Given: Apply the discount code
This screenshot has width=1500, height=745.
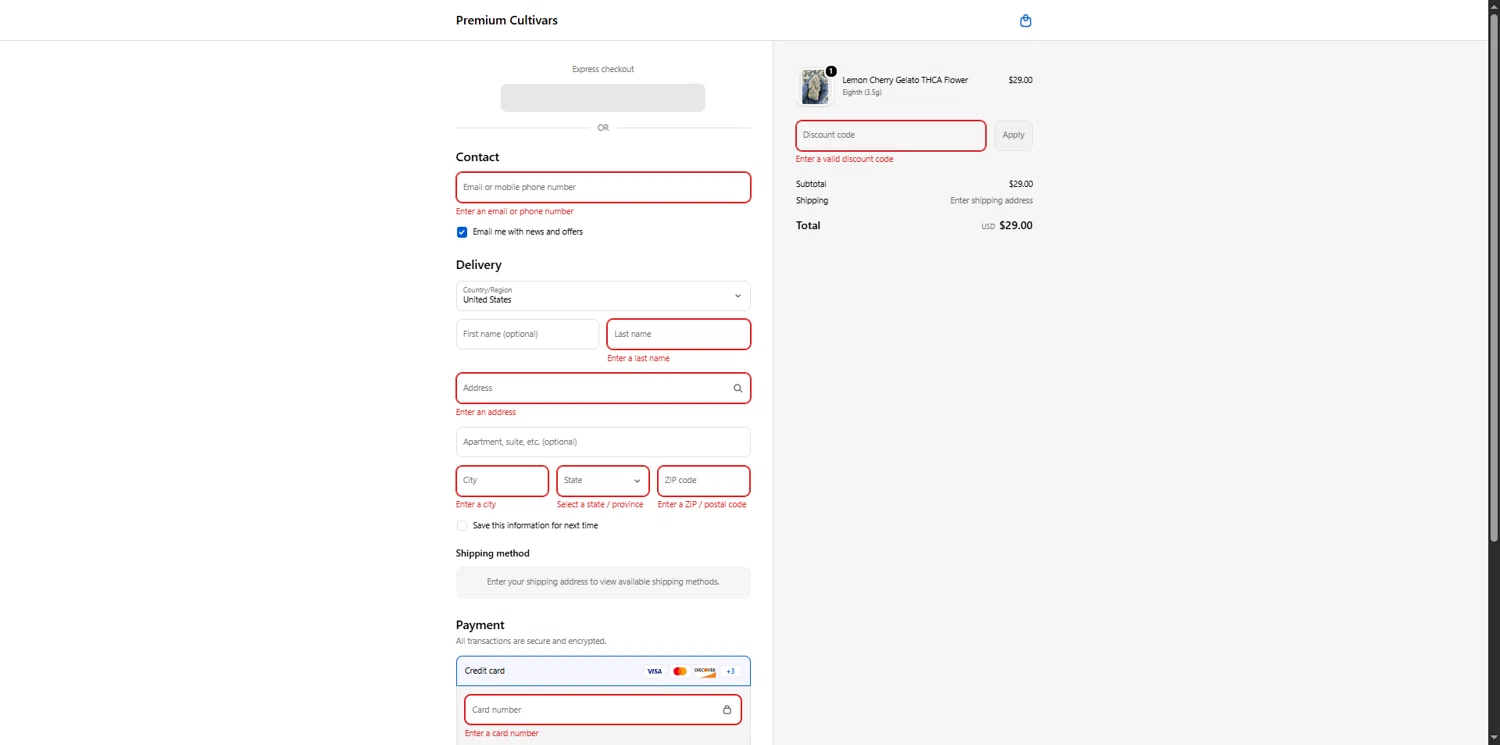Looking at the screenshot, I should click(1013, 136).
